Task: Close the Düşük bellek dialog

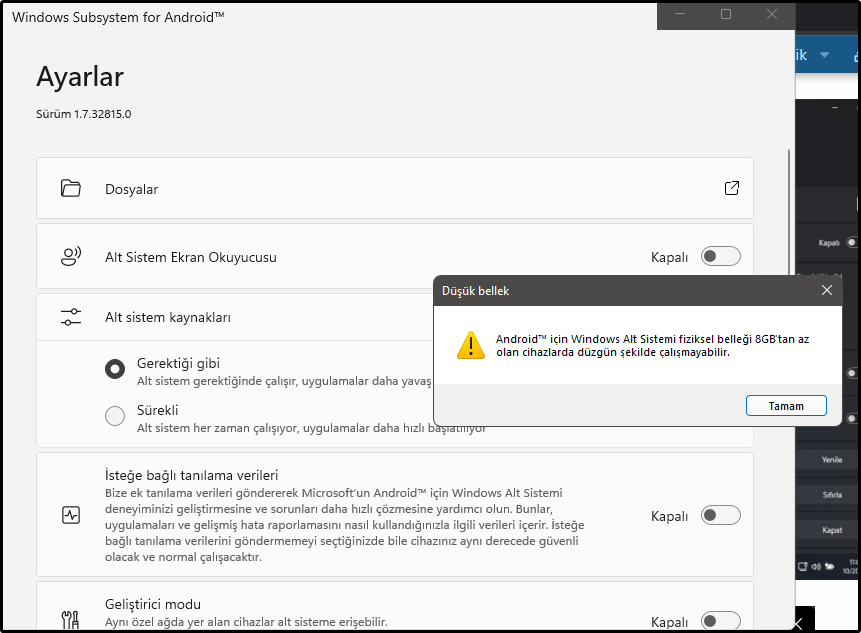Action: (x=826, y=290)
